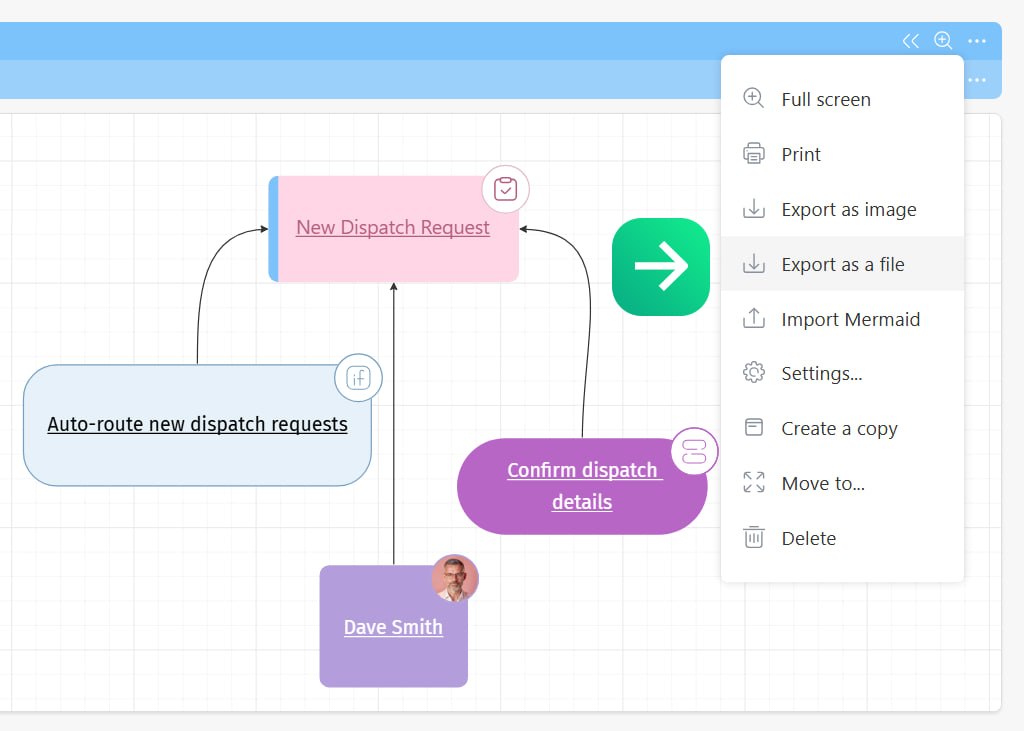This screenshot has width=1024, height=731.
Task: Click the 'if' rule icon badge
Action: (x=359, y=378)
